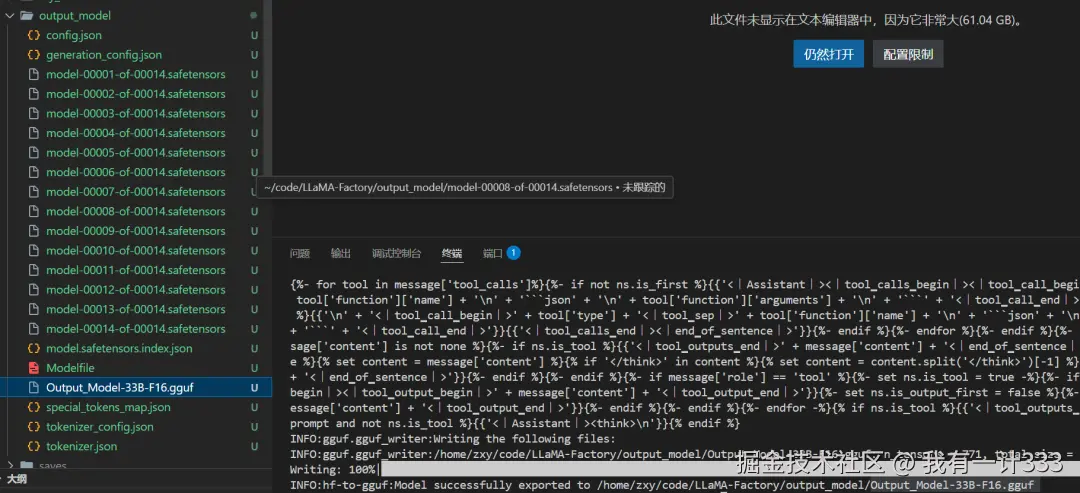Open special_tokens_map.json
This screenshot has height=493, width=1080.
click(x=108, y=407)
